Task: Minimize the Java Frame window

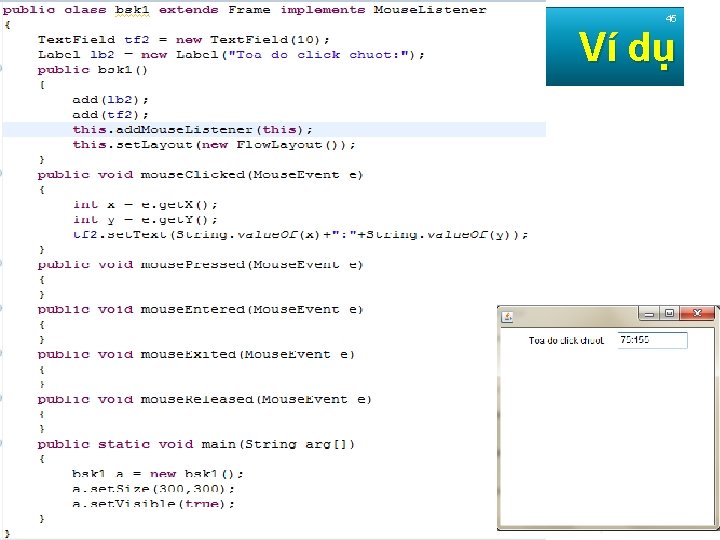Action: click(x=649, y=314)
